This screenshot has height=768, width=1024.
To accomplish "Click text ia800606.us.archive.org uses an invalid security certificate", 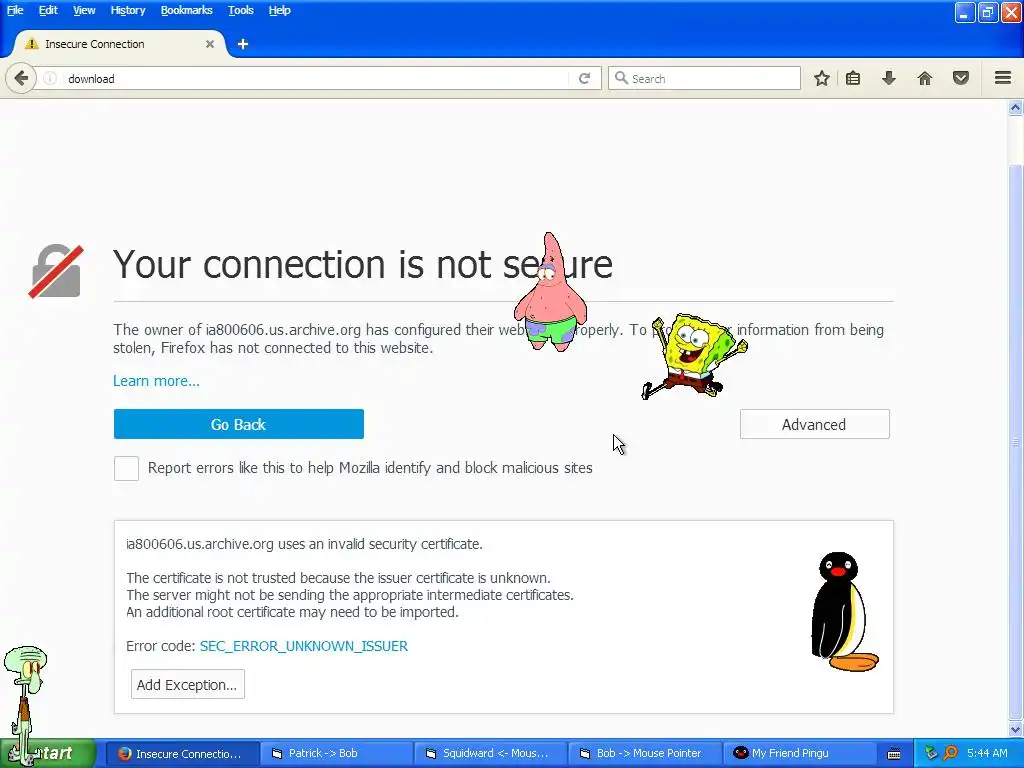I will point(304,544).
